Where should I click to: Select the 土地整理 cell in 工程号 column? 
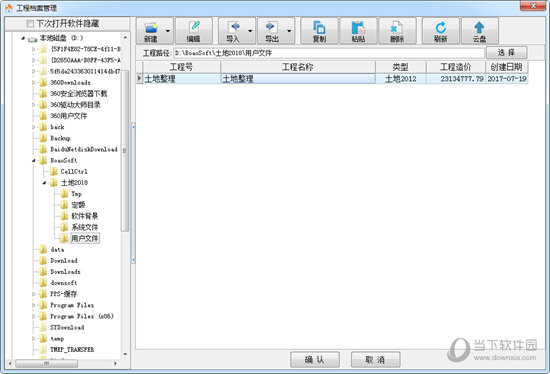point(181,79)
